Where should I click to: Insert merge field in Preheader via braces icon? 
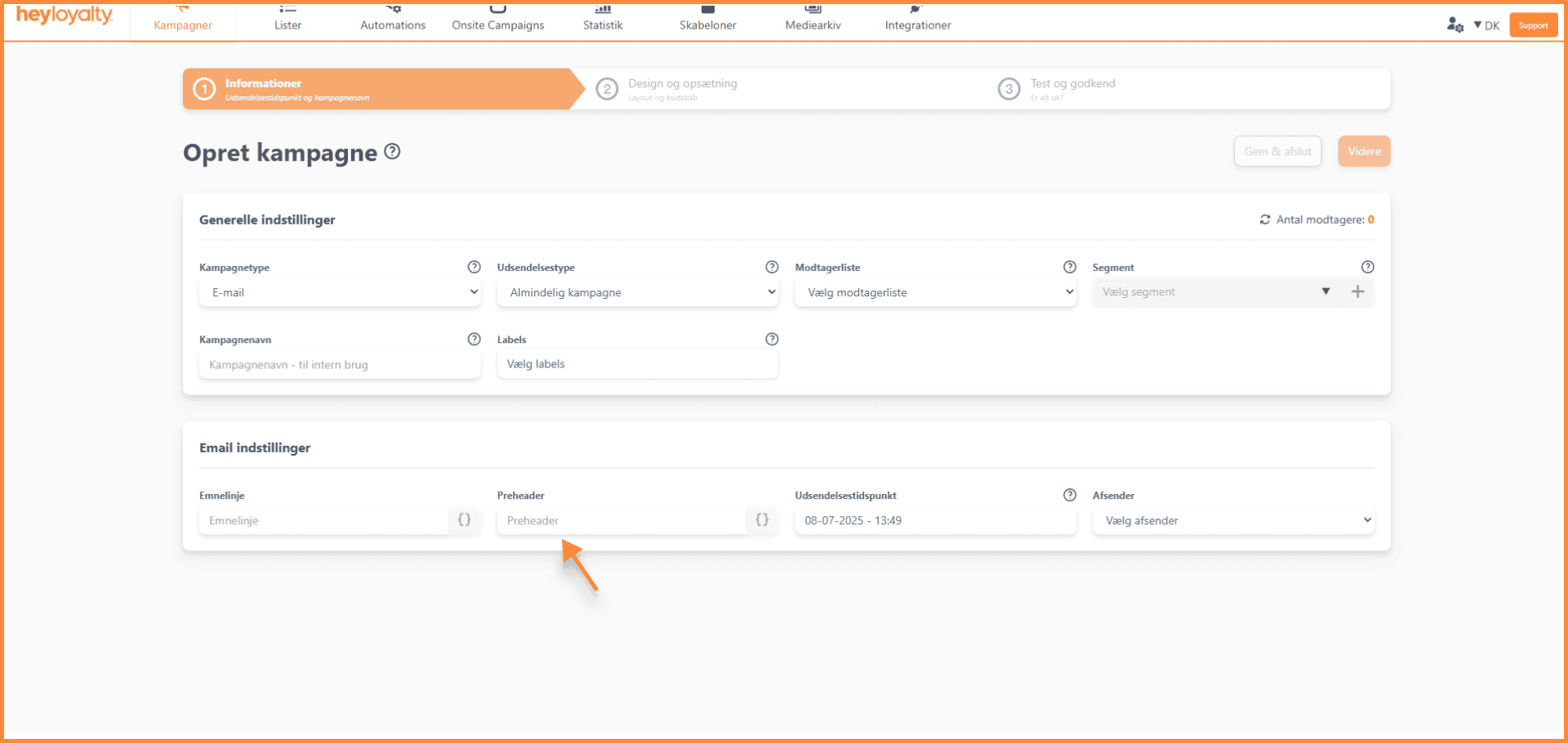point(762,520)
